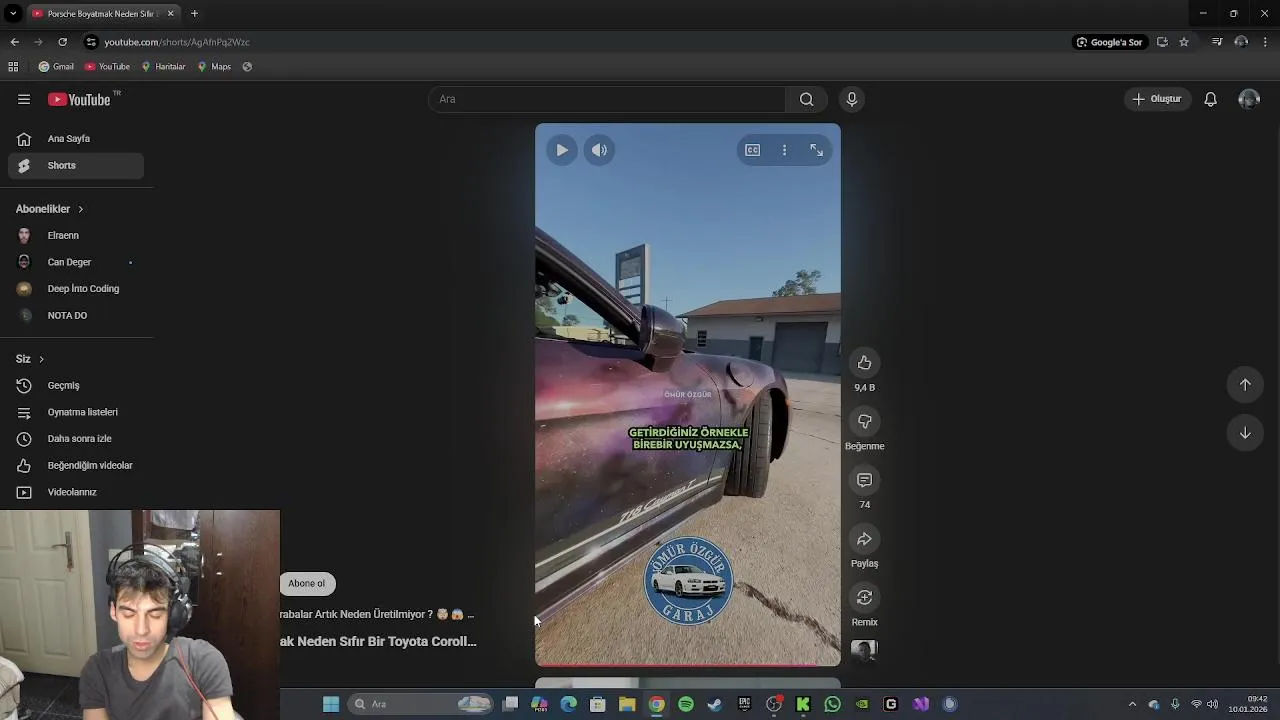Click the address bar URL

[177, 42]
